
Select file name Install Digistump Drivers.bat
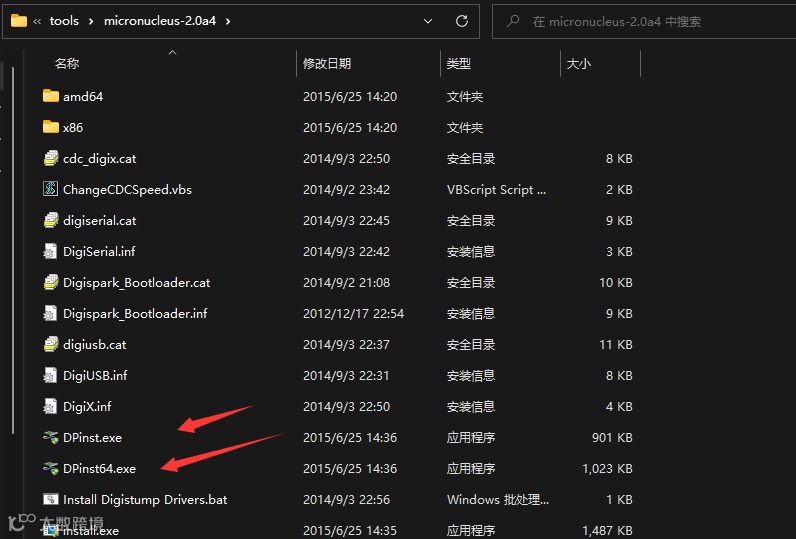[145, 499]
